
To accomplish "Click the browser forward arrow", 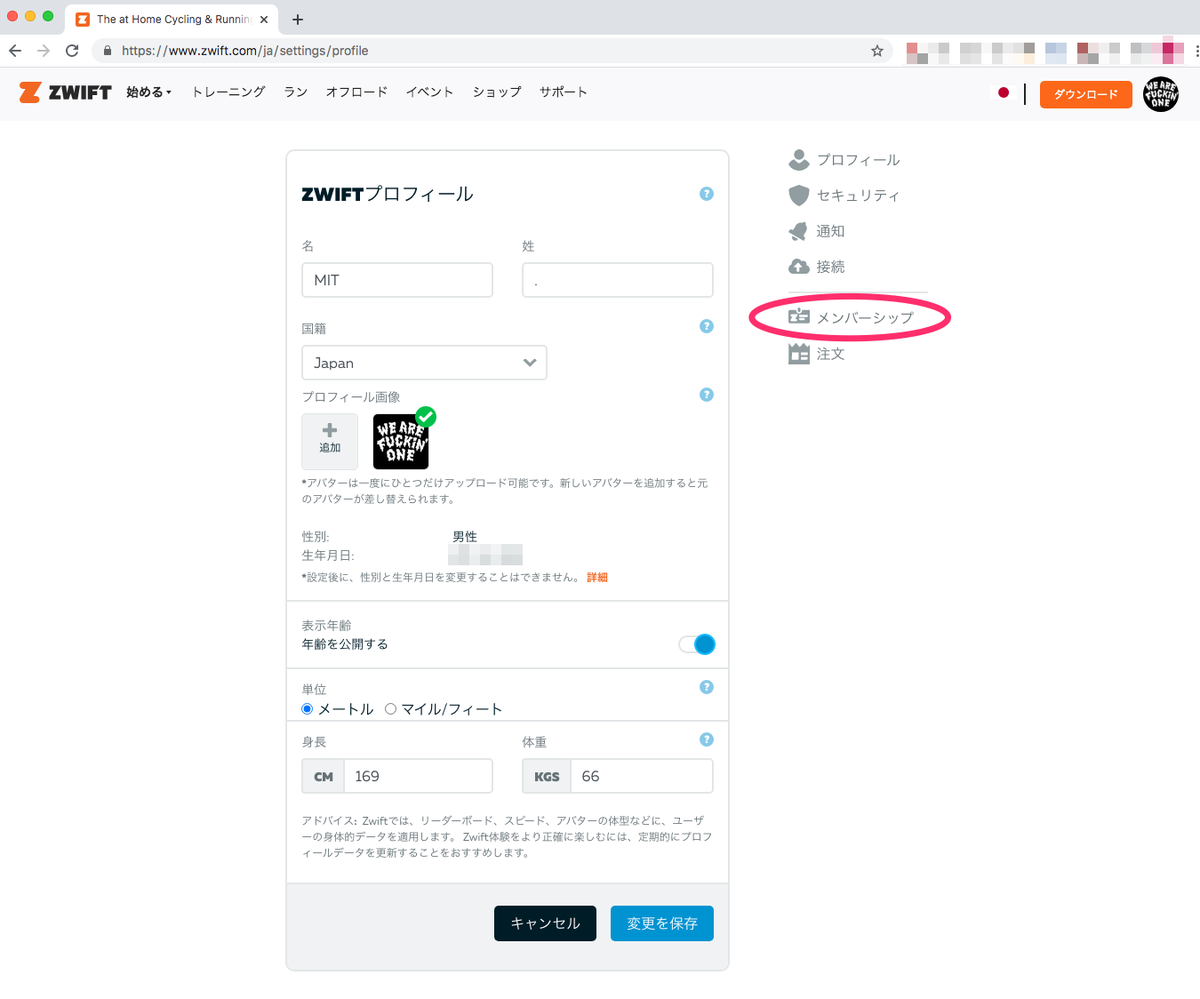I will click(43, 50).
